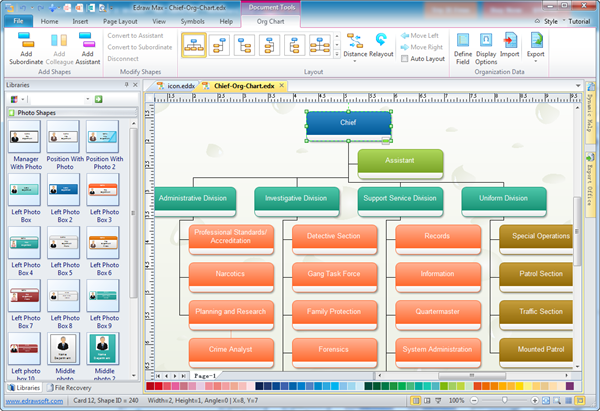Select the Gang Task Force box
The width and height of the screenshot is (600, 411).
[334, 277]
